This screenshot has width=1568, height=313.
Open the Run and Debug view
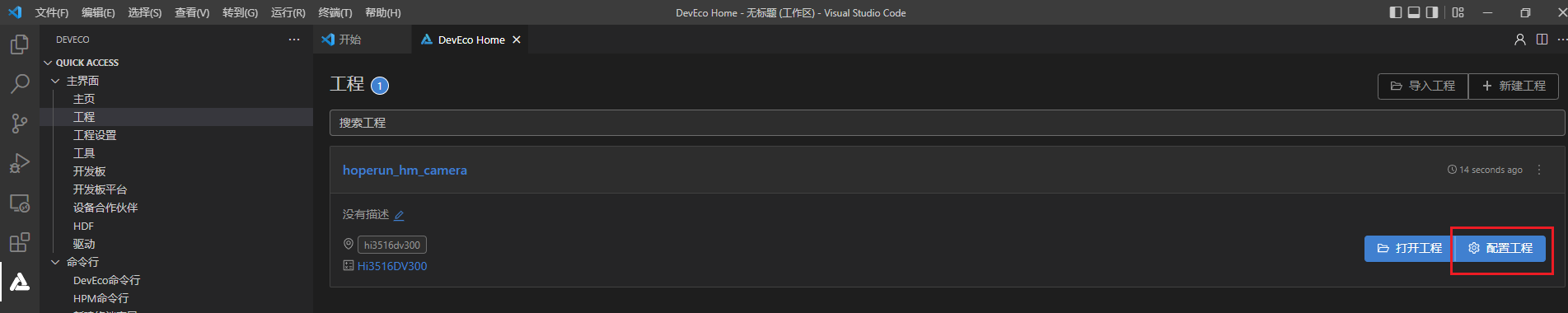tap(19, 163)
